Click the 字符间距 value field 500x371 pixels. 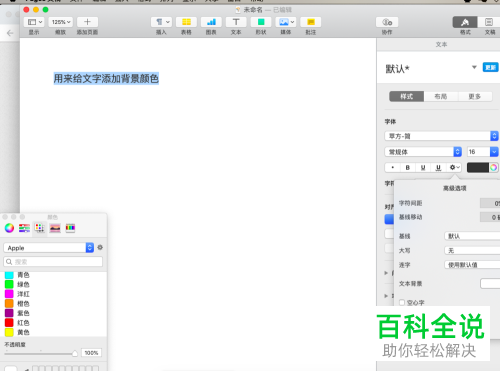click(490, 203)
